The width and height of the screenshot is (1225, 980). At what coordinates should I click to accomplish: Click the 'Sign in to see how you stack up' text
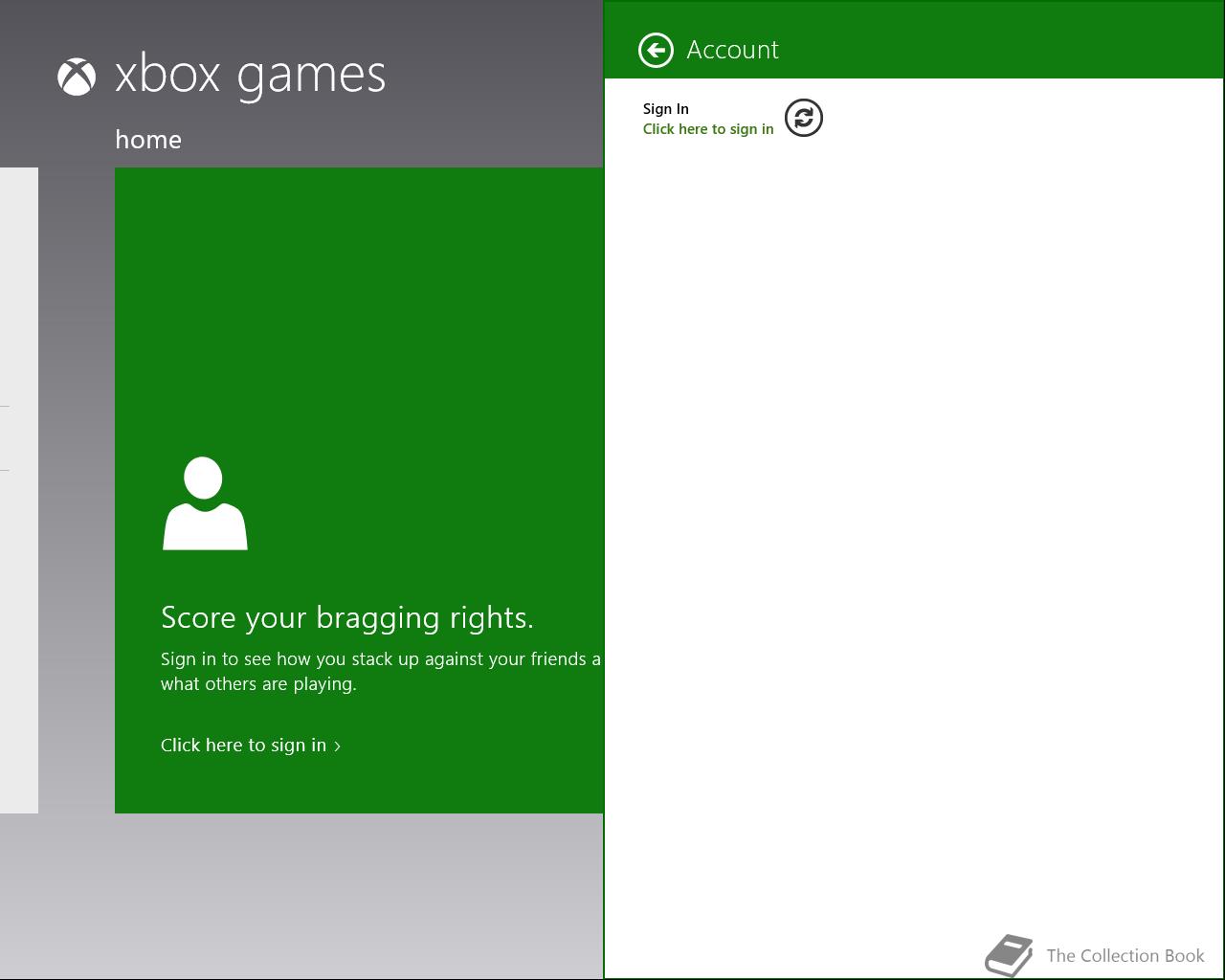click(381, 671)
